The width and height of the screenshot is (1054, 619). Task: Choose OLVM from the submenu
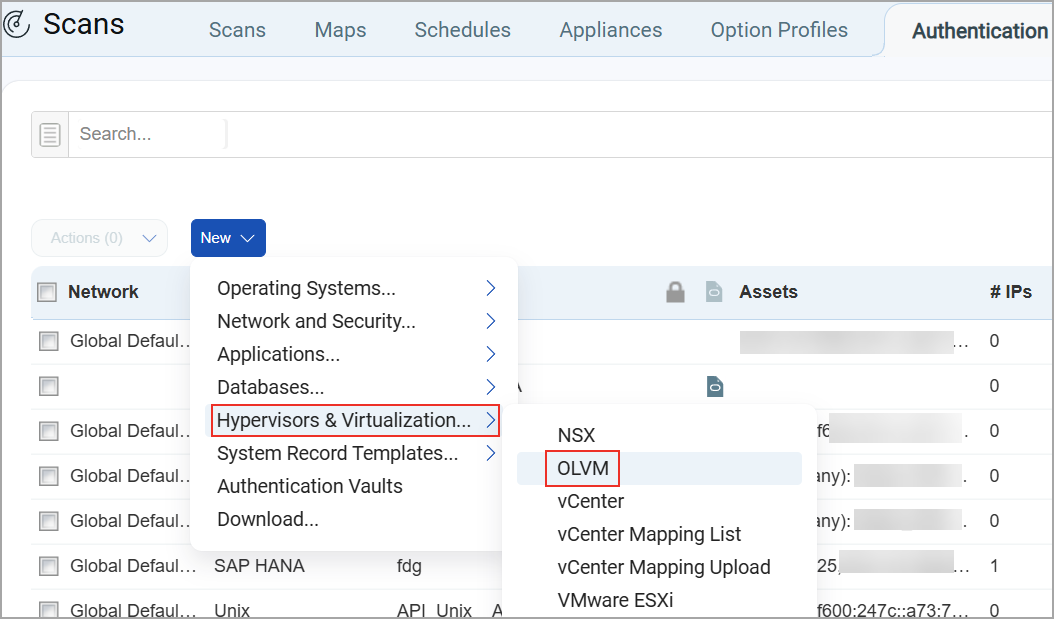583,468
